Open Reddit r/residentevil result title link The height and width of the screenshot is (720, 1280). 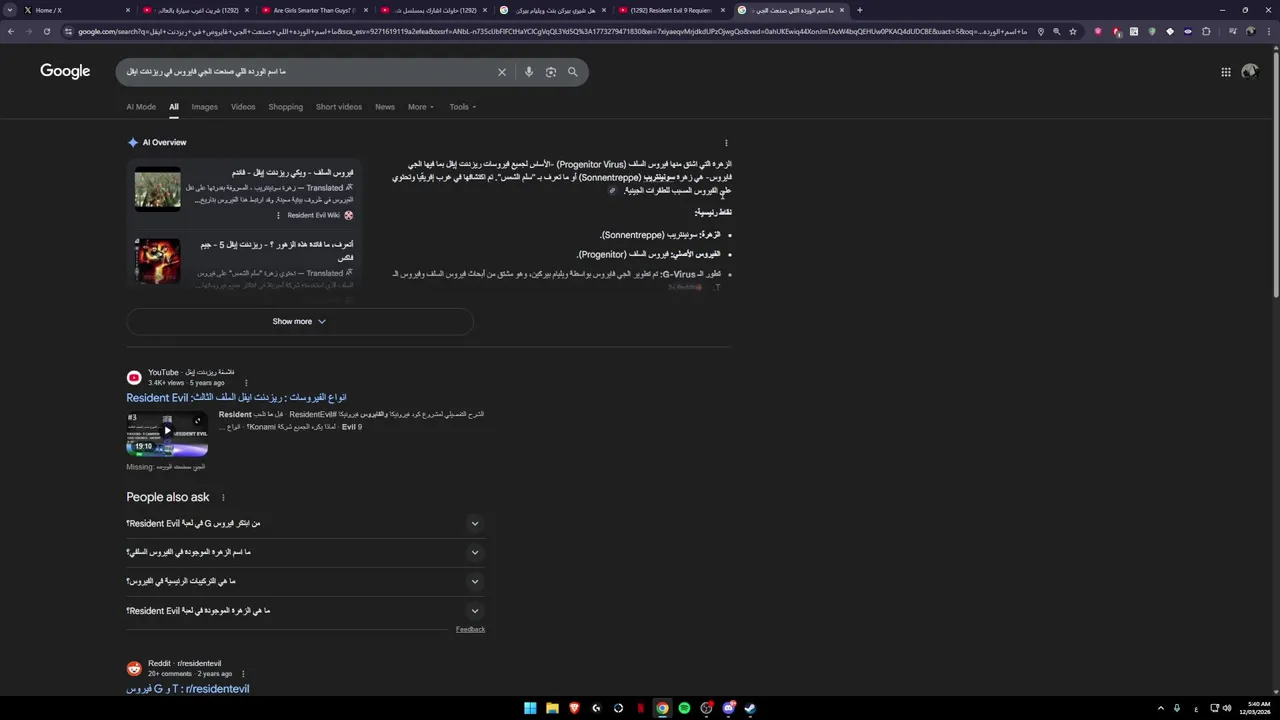188,689
